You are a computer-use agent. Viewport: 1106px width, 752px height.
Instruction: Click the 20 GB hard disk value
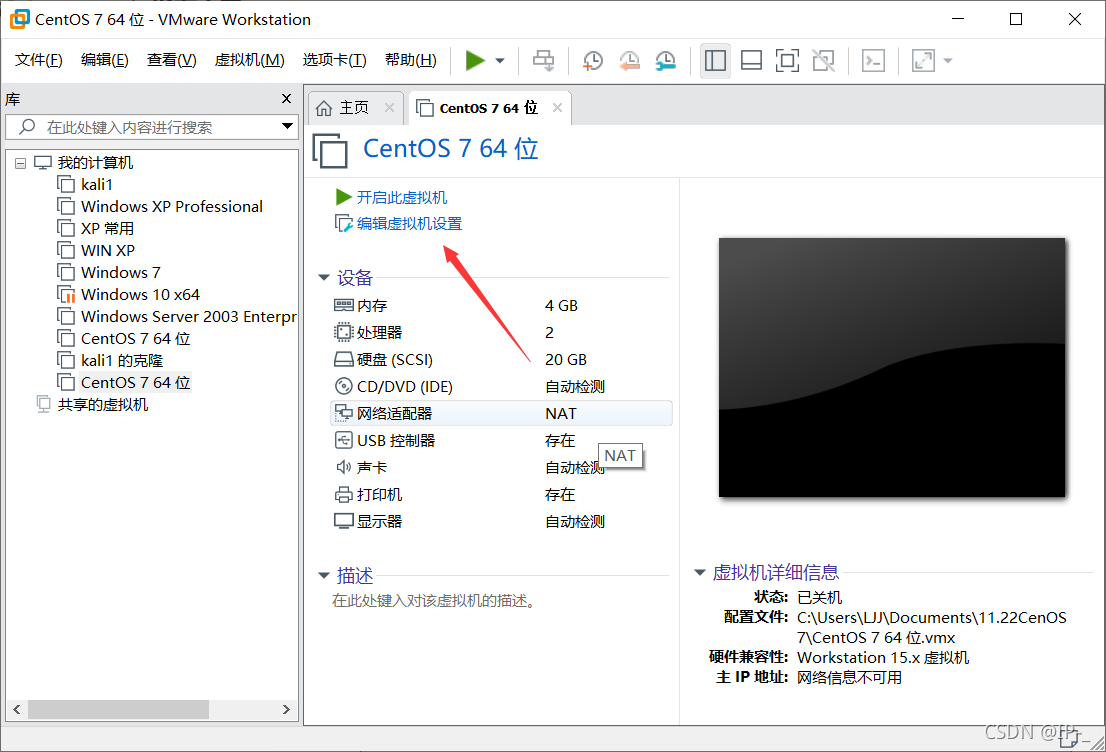(x=566, y=360)
